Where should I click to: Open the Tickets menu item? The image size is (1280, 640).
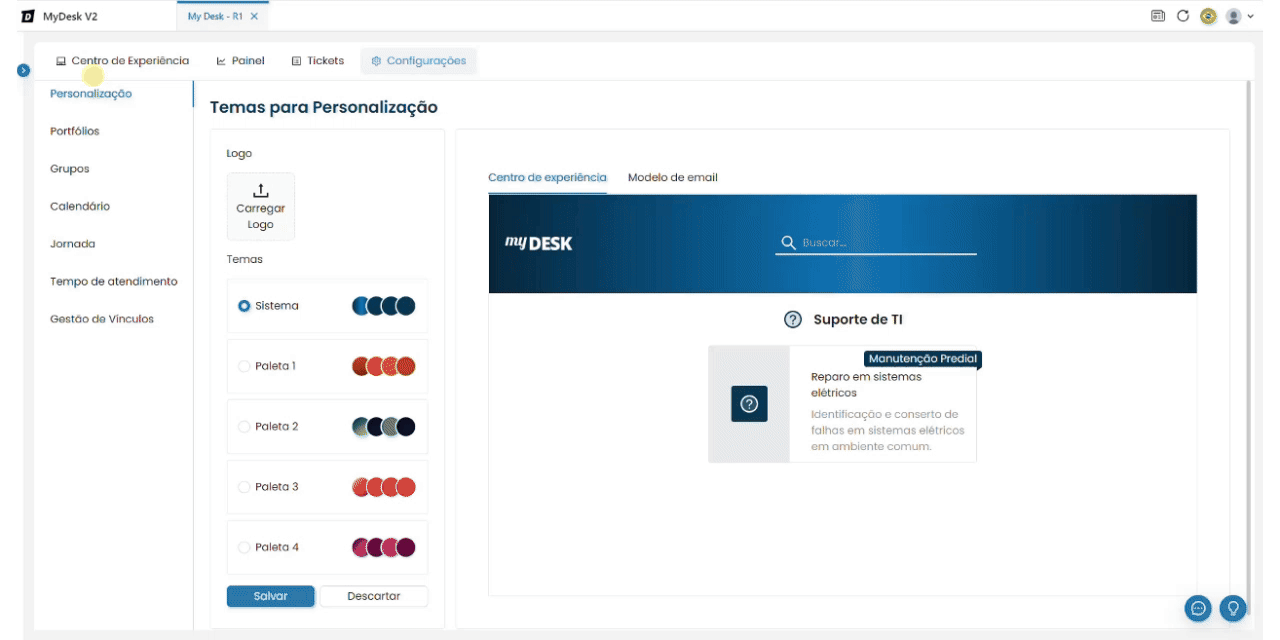317,61
